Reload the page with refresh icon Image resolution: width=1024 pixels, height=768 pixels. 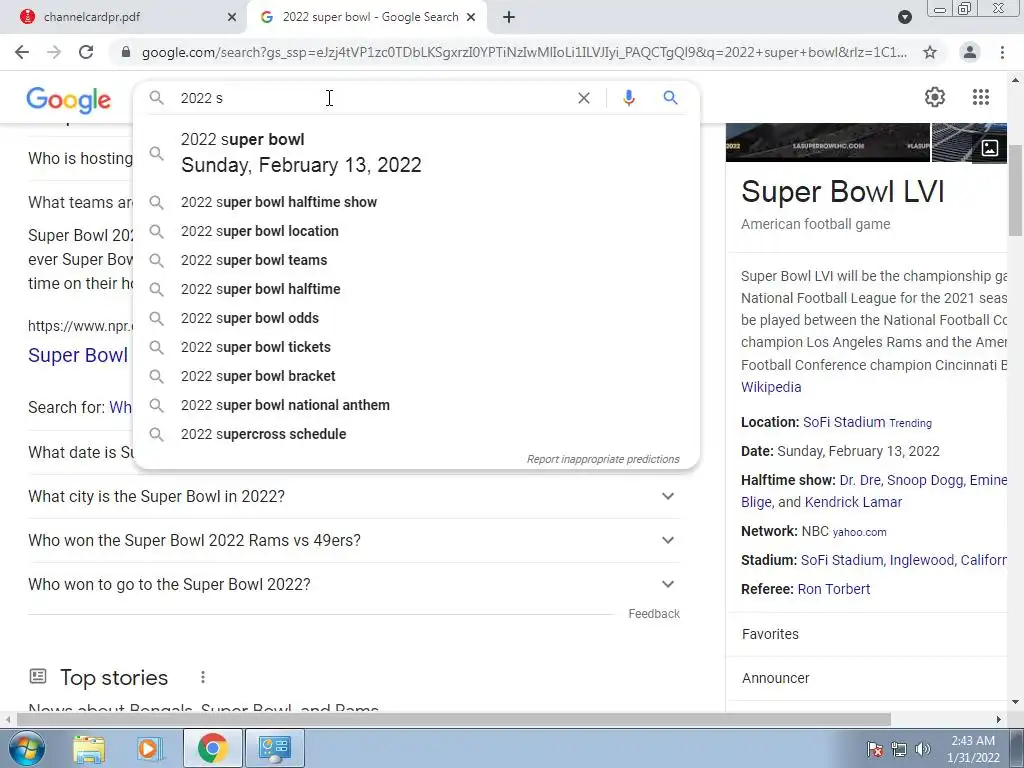(86, 52)
